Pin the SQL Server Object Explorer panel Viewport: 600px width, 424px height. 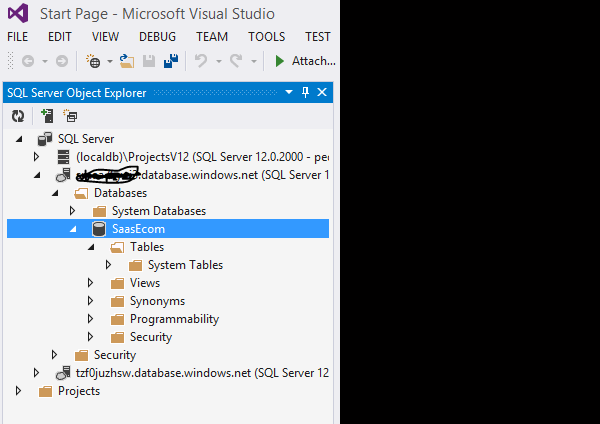(x=305, y=92)
